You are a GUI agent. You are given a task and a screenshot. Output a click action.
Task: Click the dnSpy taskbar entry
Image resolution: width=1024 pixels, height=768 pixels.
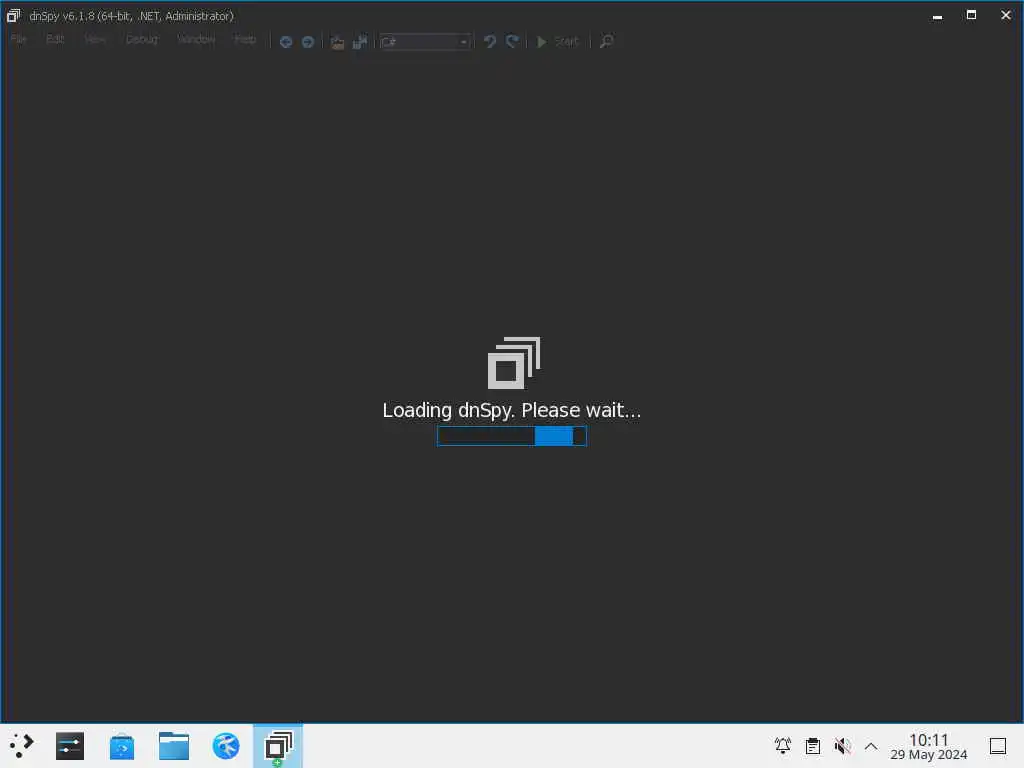tap(278, 746)
